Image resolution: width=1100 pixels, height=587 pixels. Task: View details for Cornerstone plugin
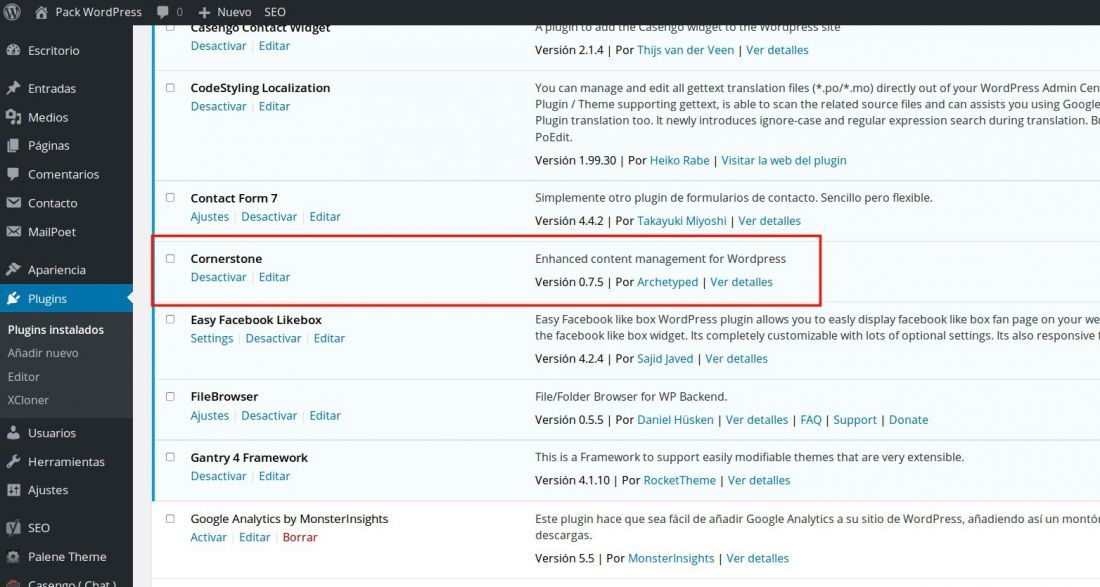(741, 282)
